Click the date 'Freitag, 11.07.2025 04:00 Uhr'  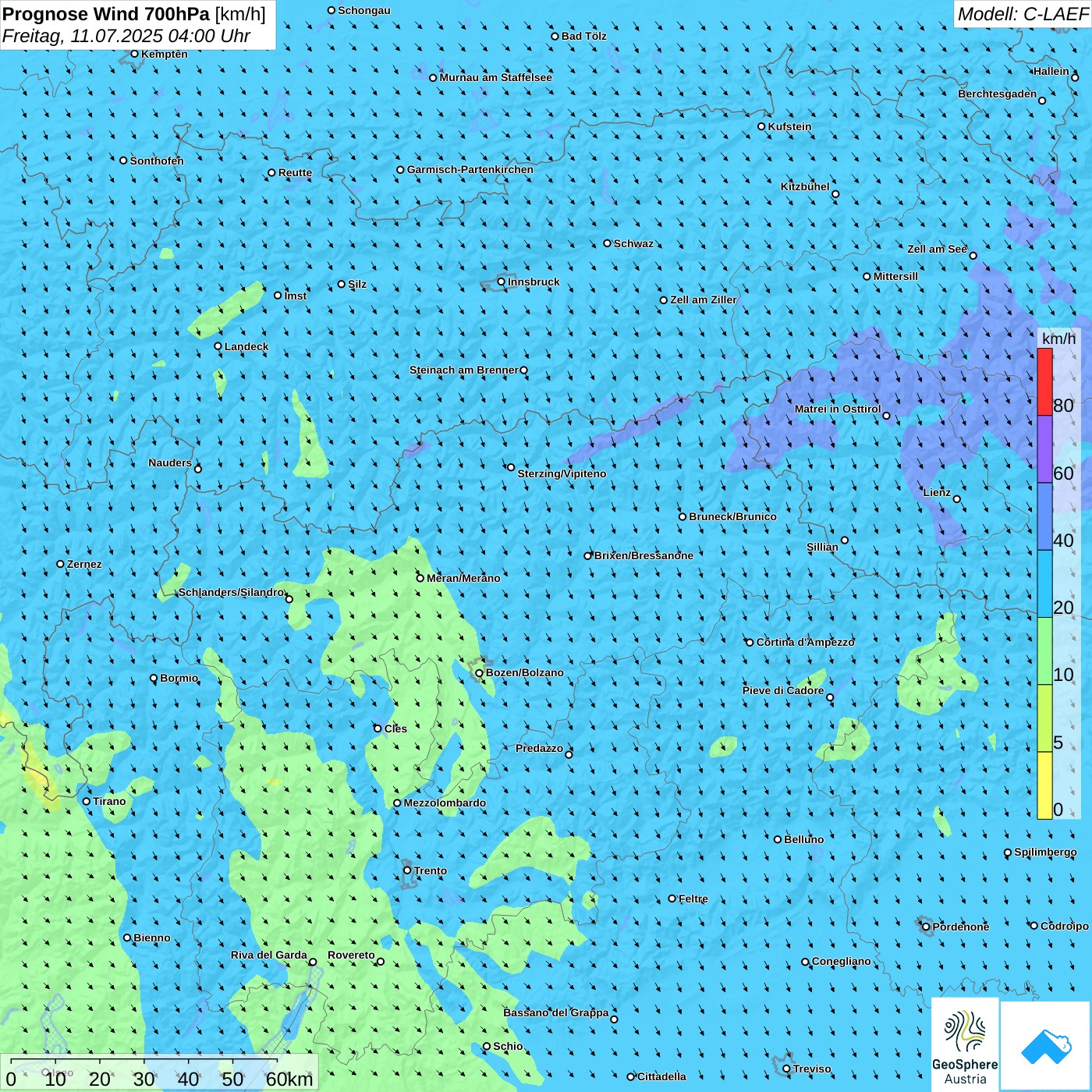point(126,36)
